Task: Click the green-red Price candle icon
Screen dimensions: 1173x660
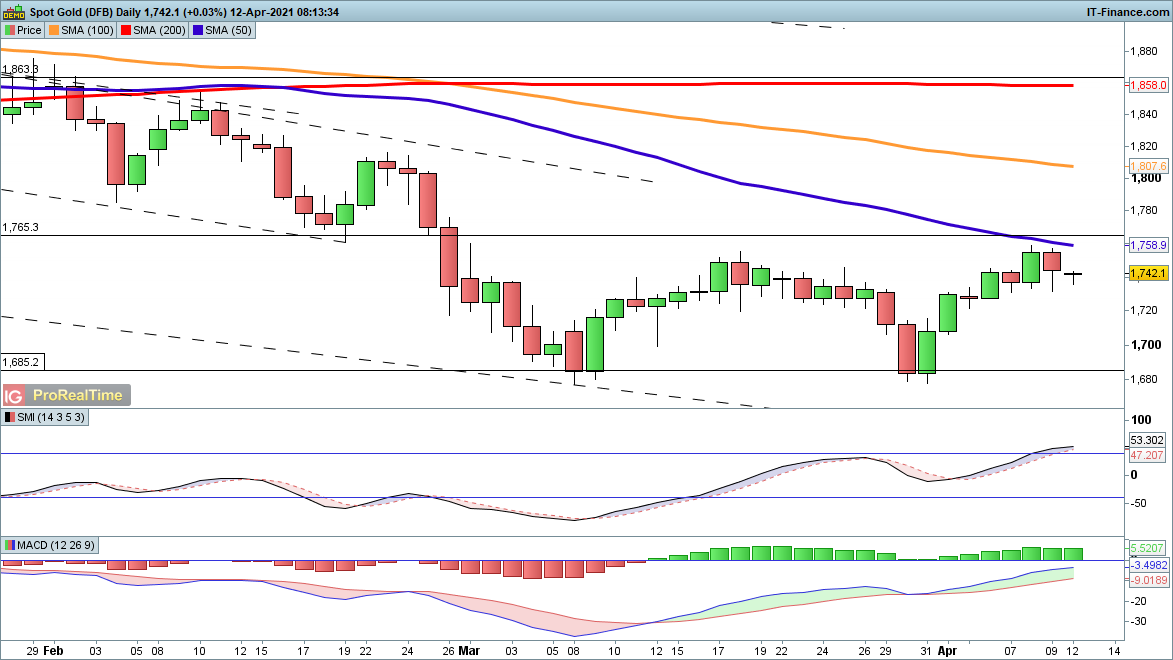Action: [x=9, y=30]
